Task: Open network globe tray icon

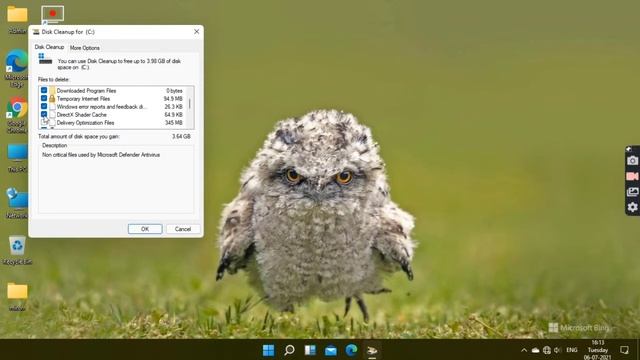Action: click(547, 350)
